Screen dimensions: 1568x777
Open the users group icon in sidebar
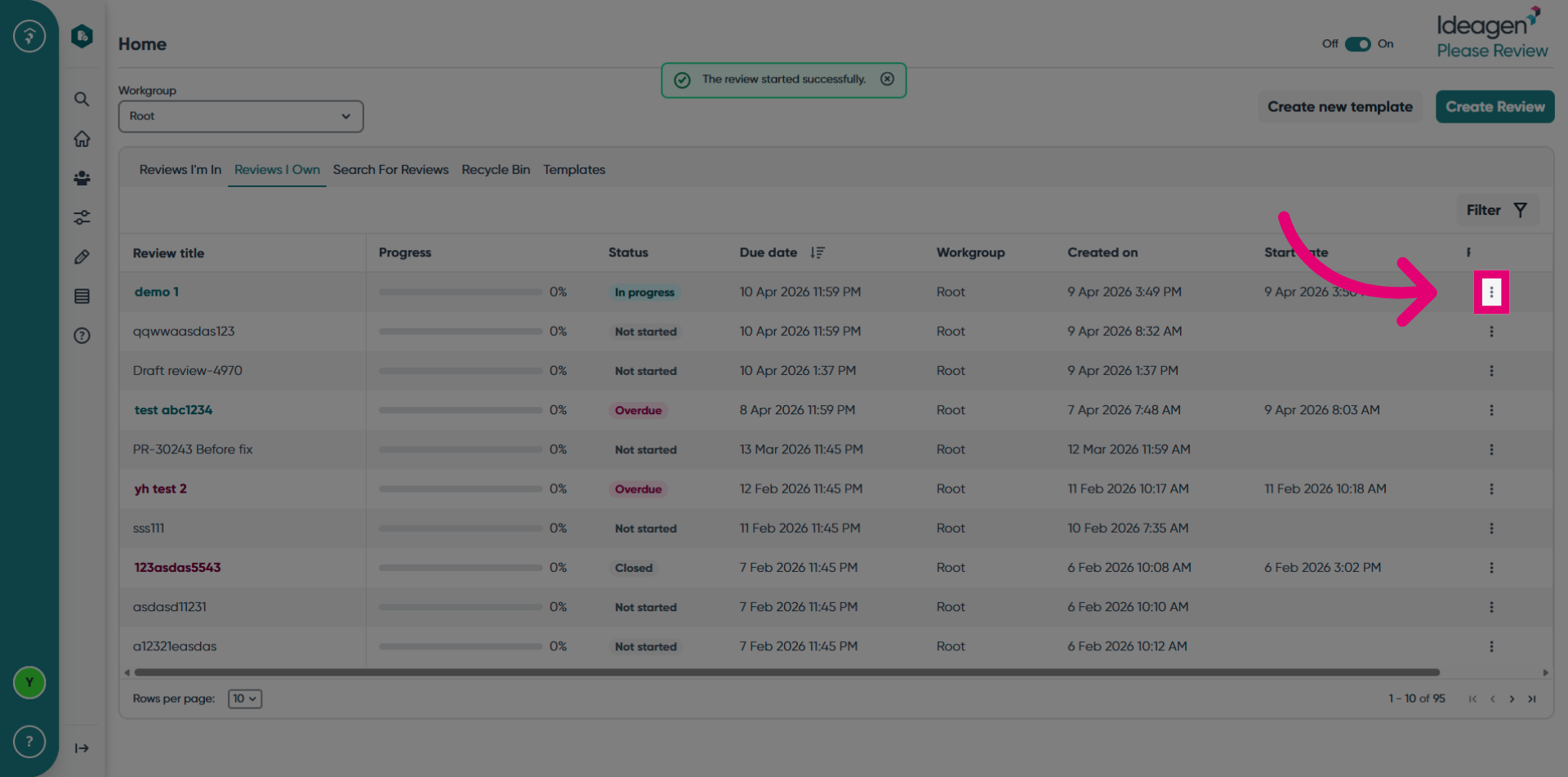82,178
